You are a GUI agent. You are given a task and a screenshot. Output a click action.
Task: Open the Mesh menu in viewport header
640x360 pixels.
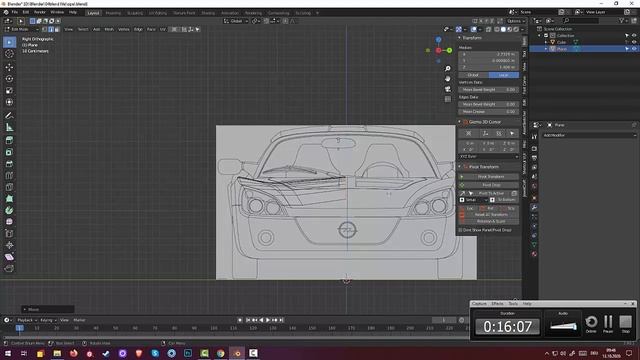tap(109, 29)
